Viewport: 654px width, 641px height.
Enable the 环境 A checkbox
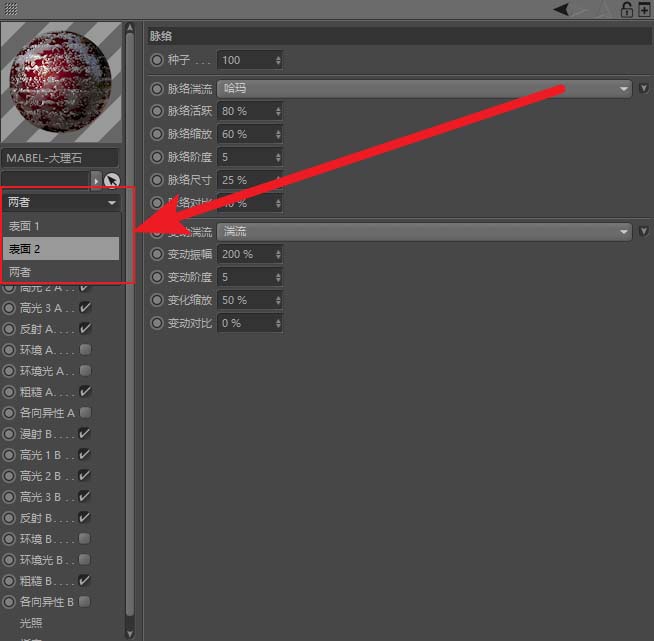tap(85, 349)
